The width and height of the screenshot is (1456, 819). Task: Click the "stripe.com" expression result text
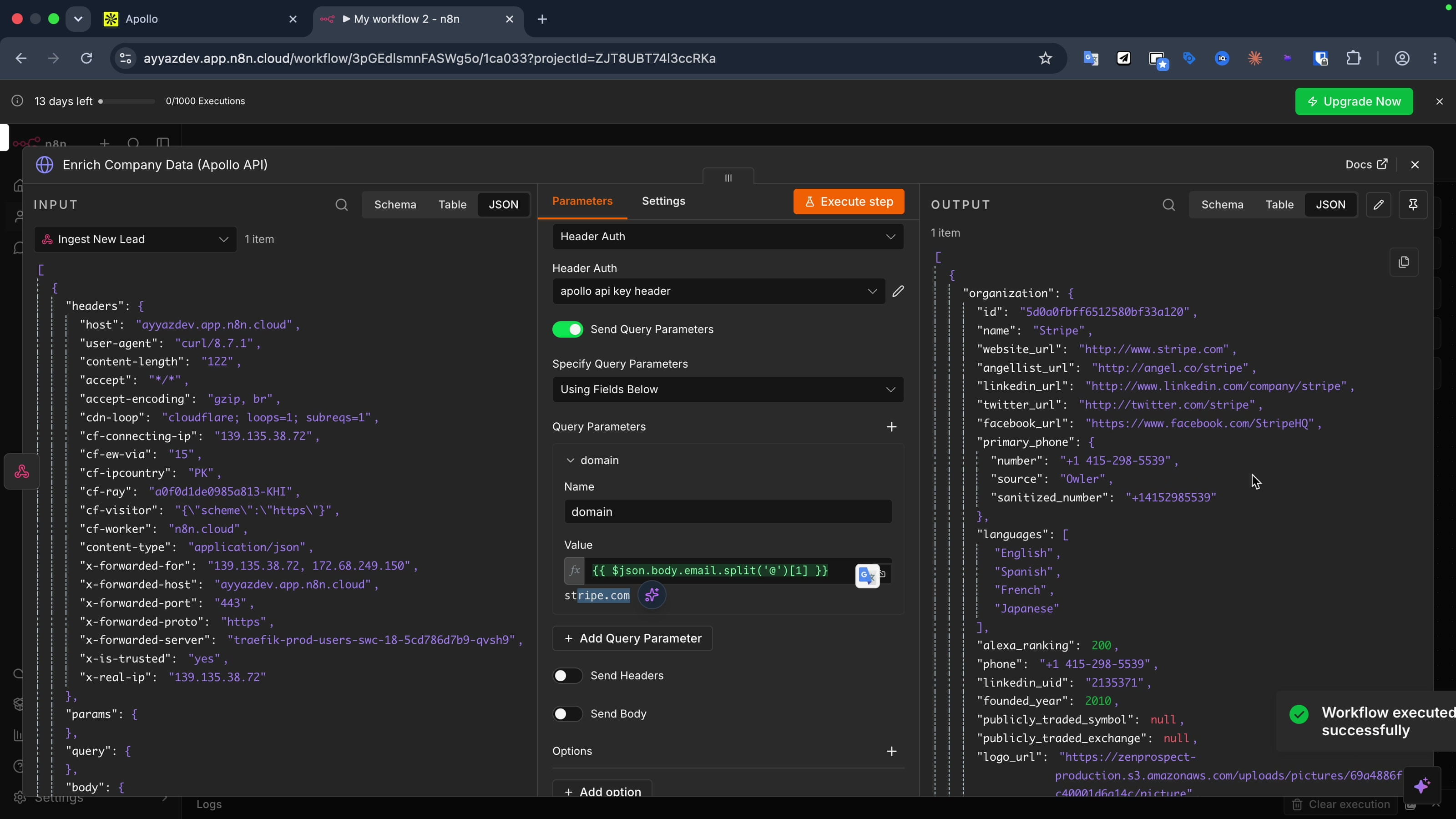597,596
